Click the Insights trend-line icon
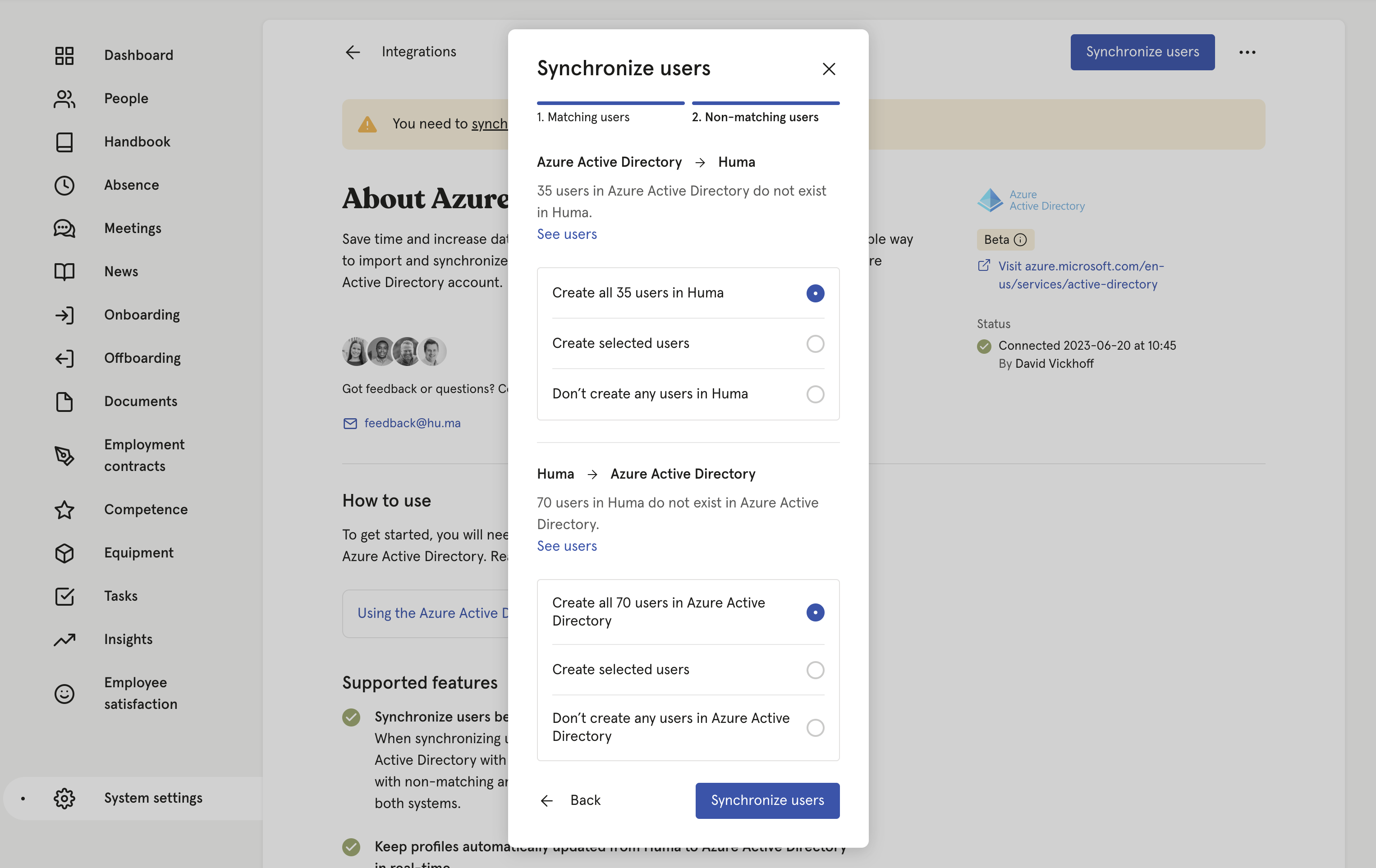Viewport: 1376px width, 868px height. (64, 640)
